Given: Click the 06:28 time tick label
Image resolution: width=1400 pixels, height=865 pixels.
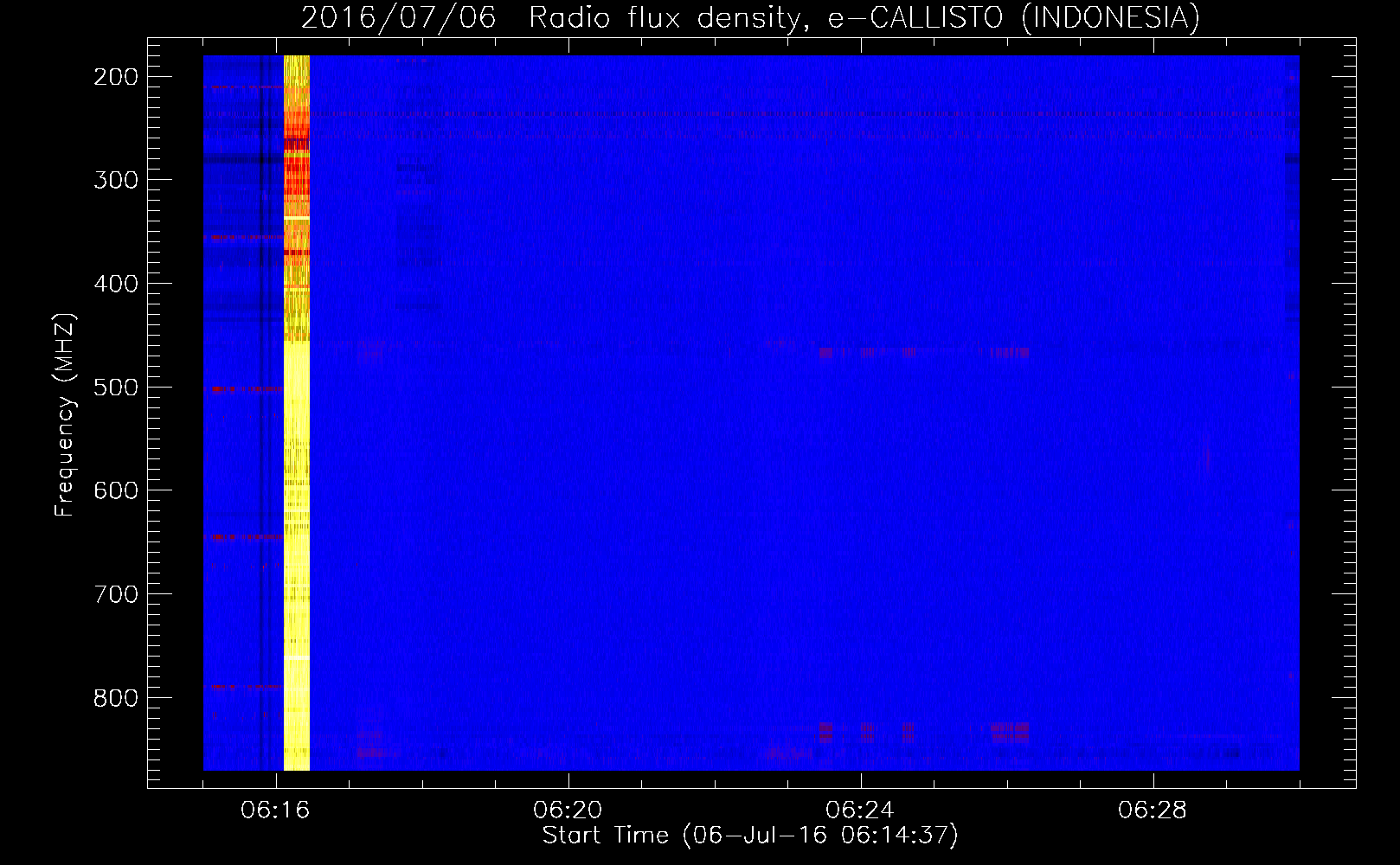Looking at the screenshot, I should click(1153, 810).
